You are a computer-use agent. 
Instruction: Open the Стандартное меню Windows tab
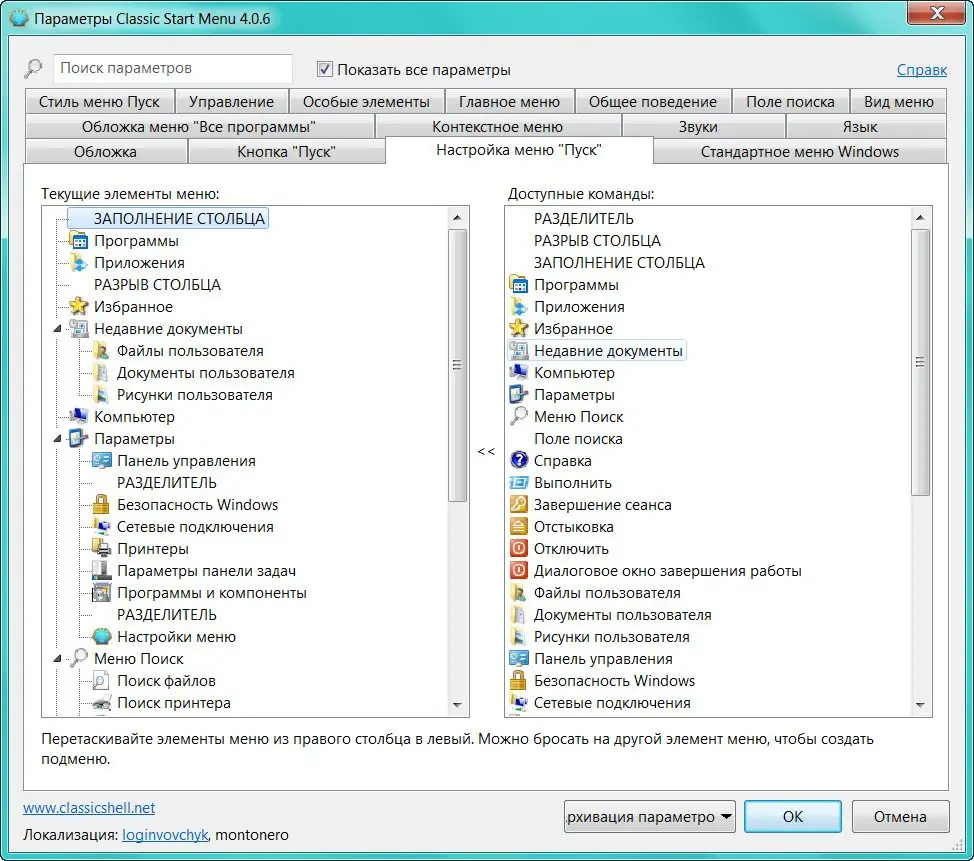[x=799, y=152]
